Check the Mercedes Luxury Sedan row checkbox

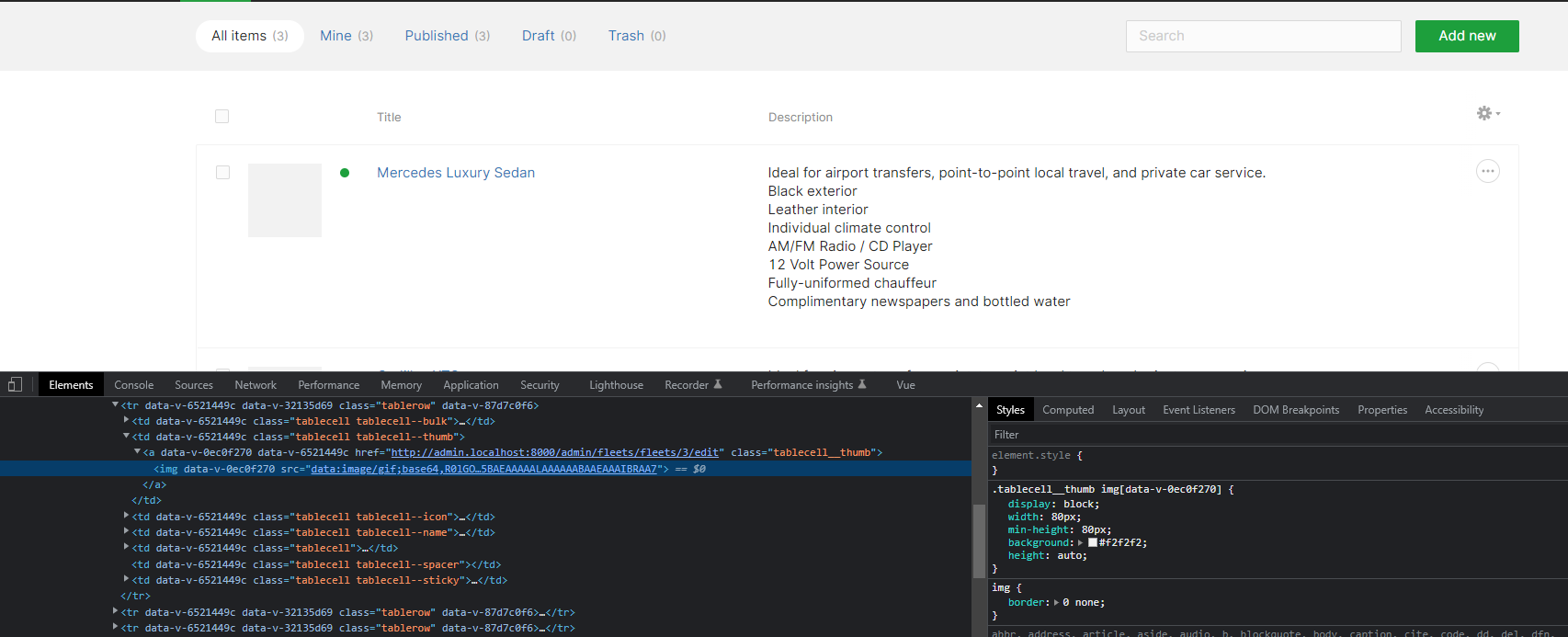click(x=222, y=173)
